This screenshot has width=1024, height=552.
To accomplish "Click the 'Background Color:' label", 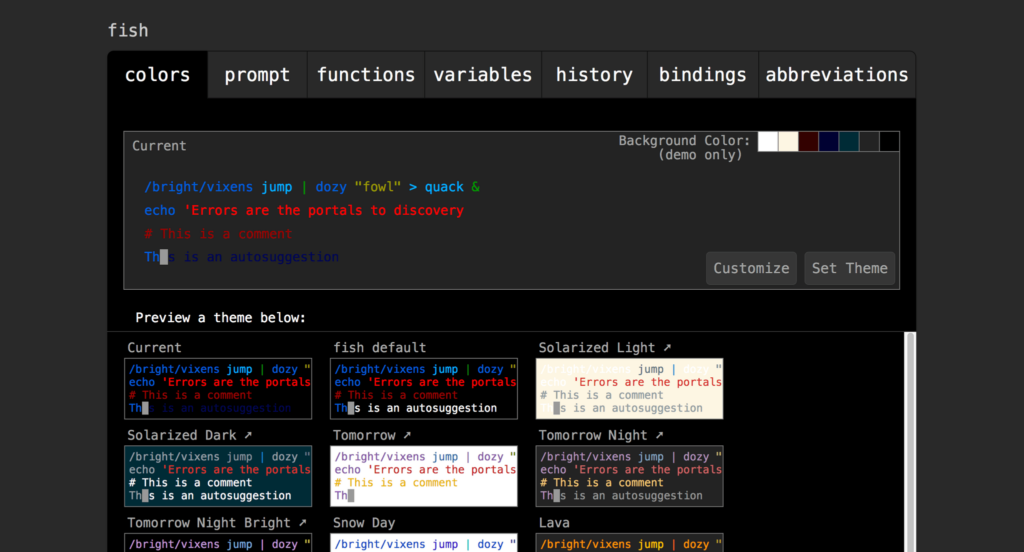I will [x=684, y=140].
